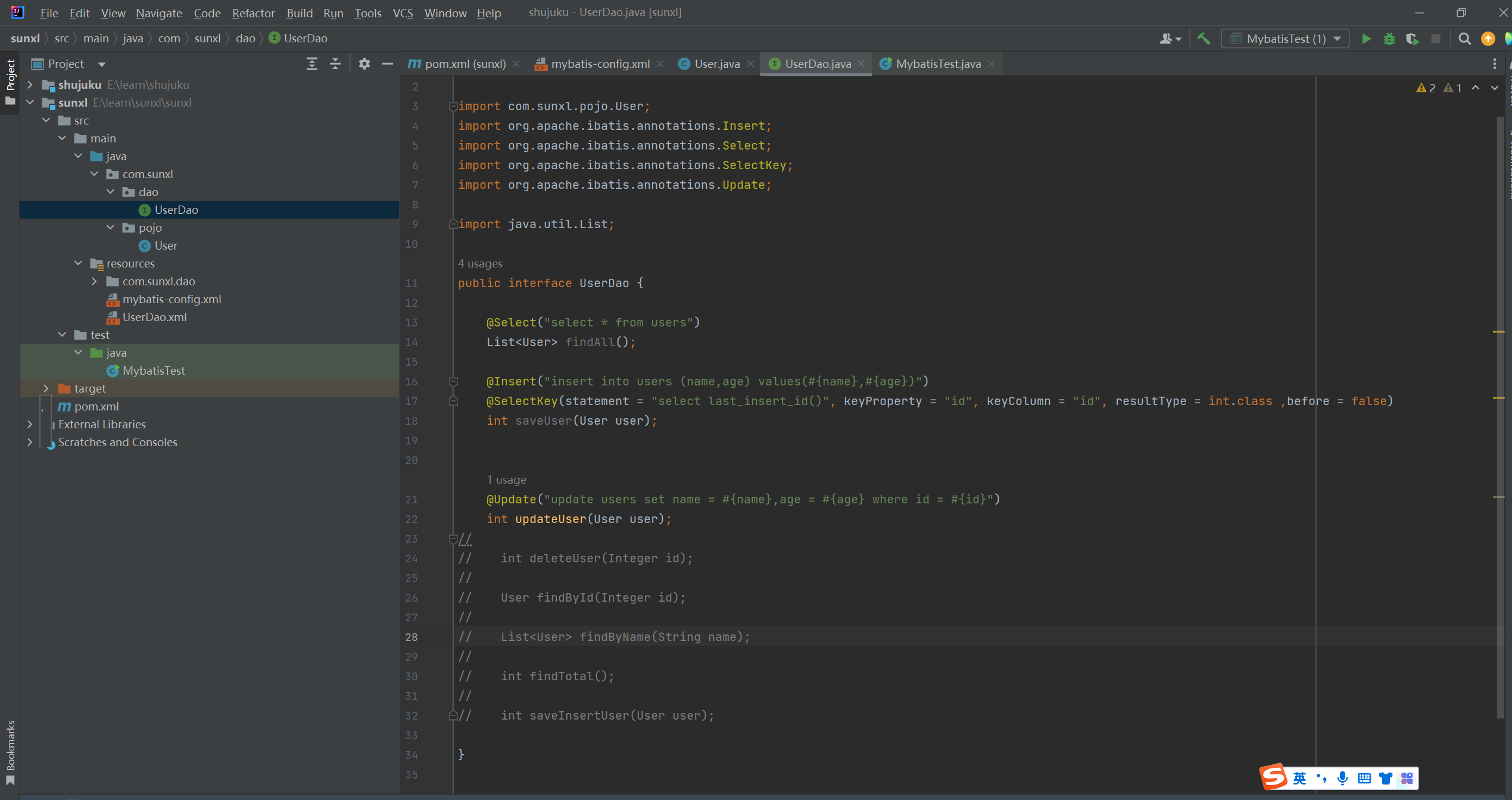
Task: Switch to MybatisTest.java tab
Action: [938, 64]
